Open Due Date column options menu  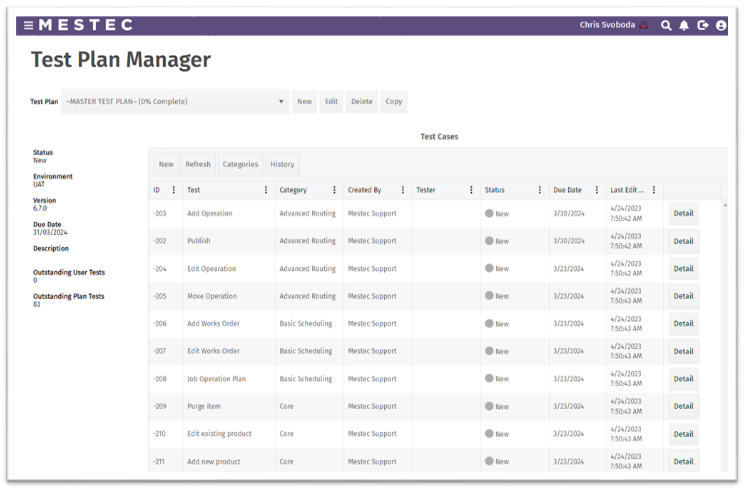pos(597,190)
